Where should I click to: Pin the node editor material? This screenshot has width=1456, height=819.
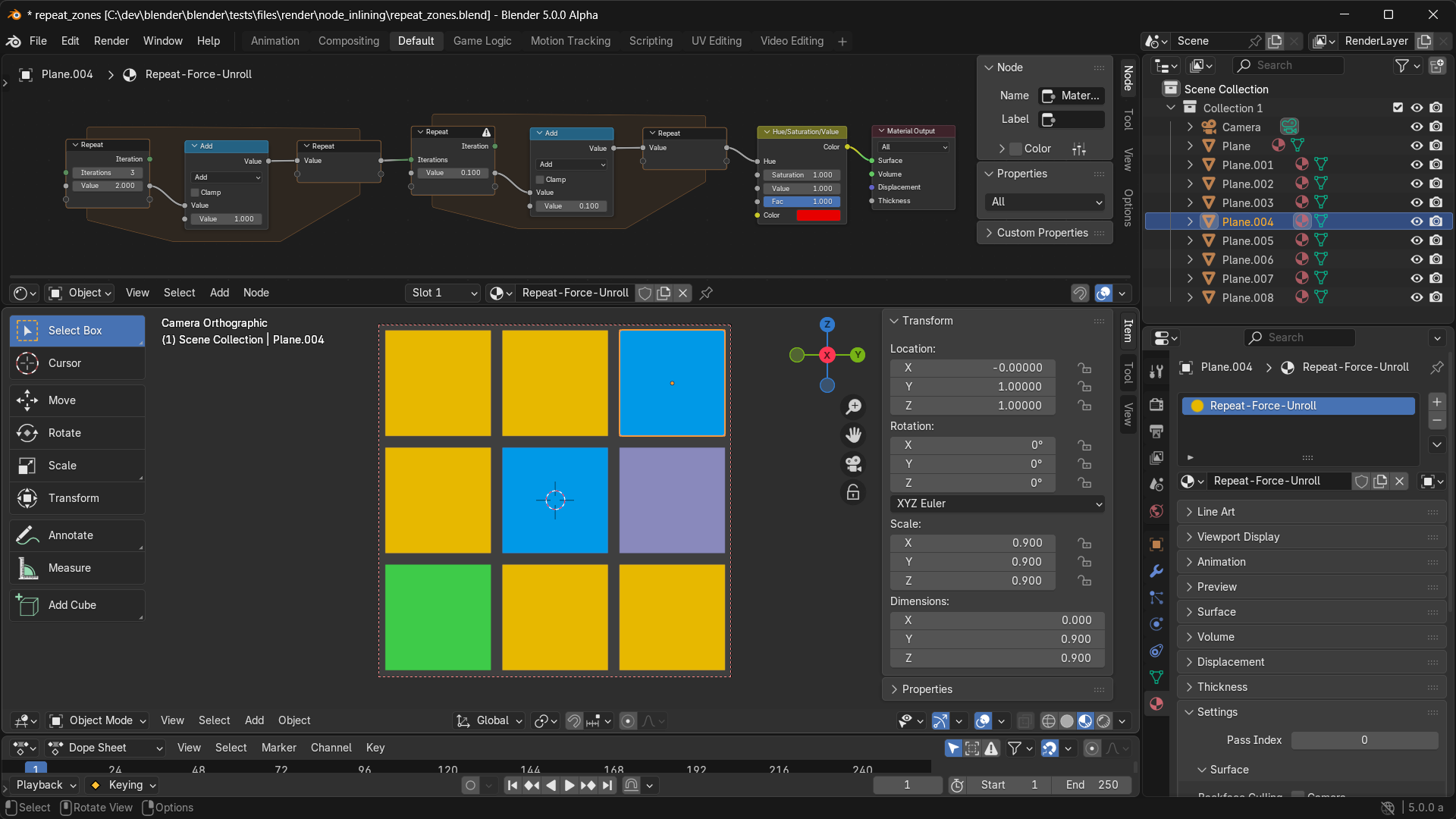[706, 293]
